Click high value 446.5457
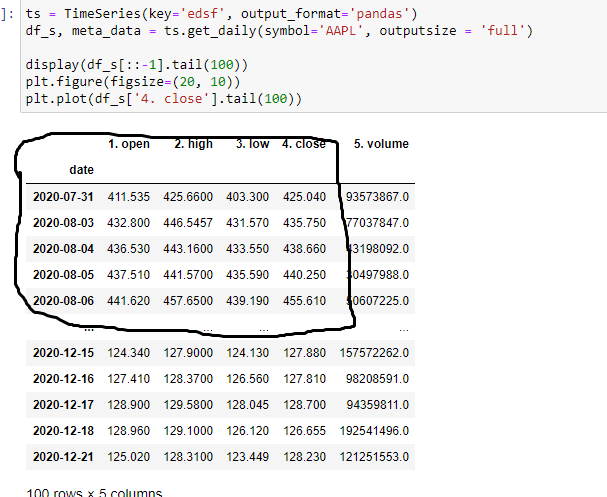The image size is (607, 497). (x=188, y=223)
